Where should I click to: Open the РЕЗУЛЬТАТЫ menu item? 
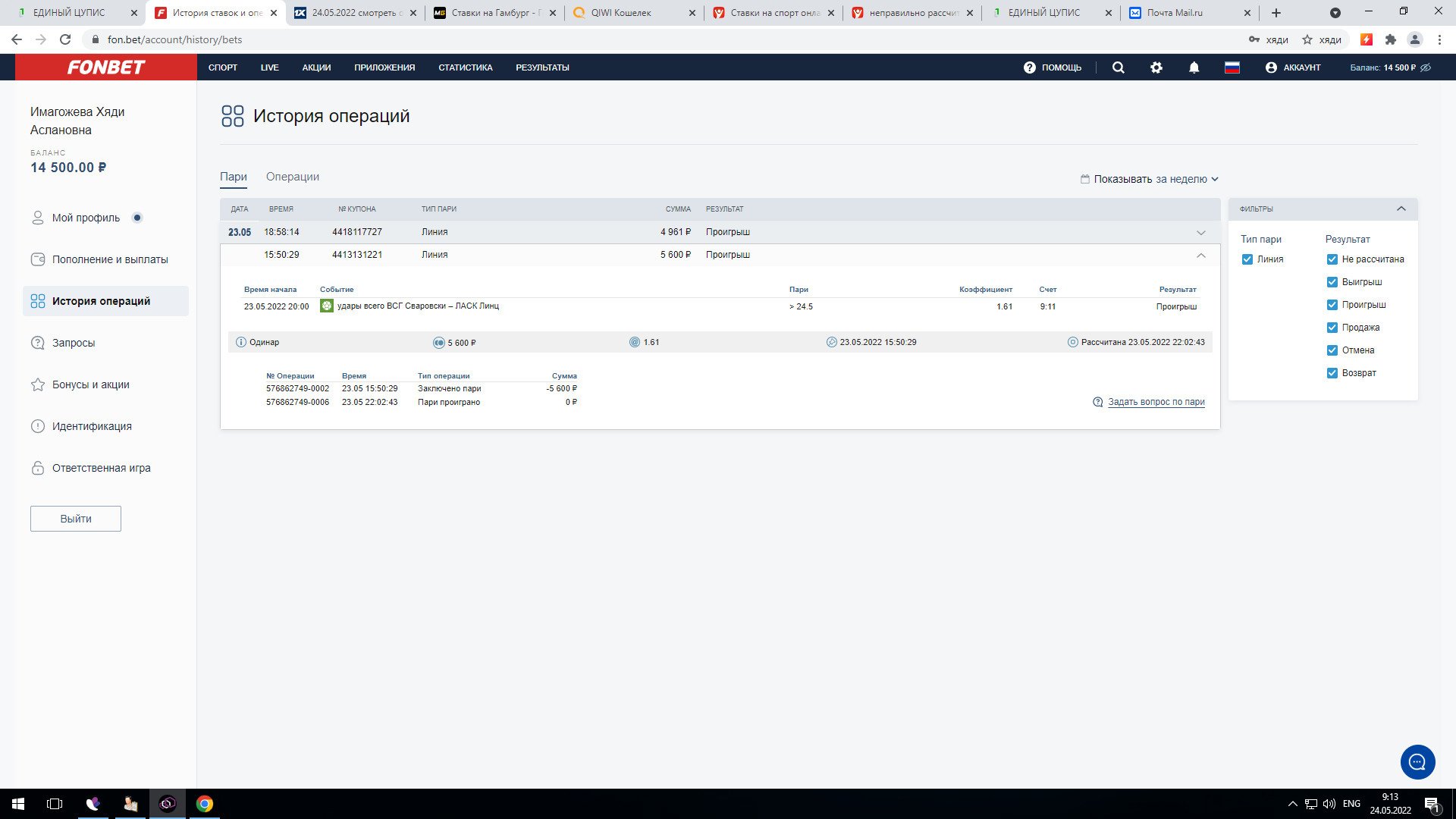542,67
